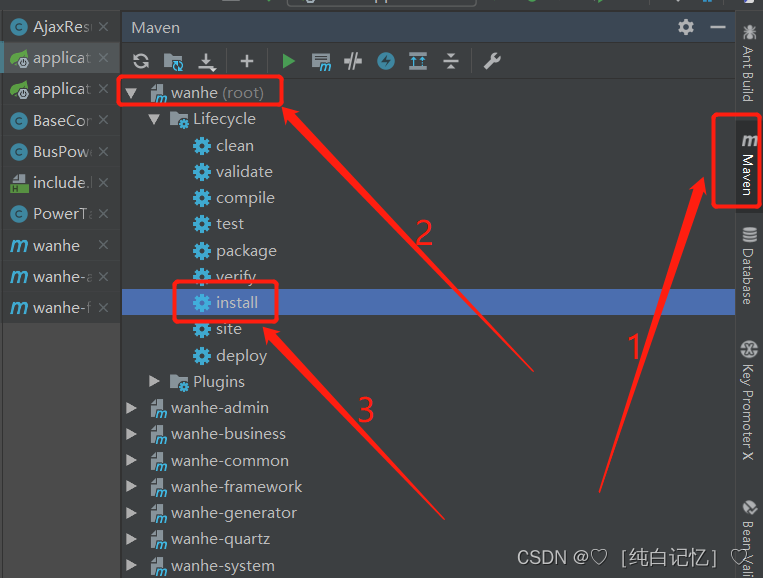Close the BusPow editor tab
The width and height of the screenshot is (763, 578).
click(x=103, y=151)
